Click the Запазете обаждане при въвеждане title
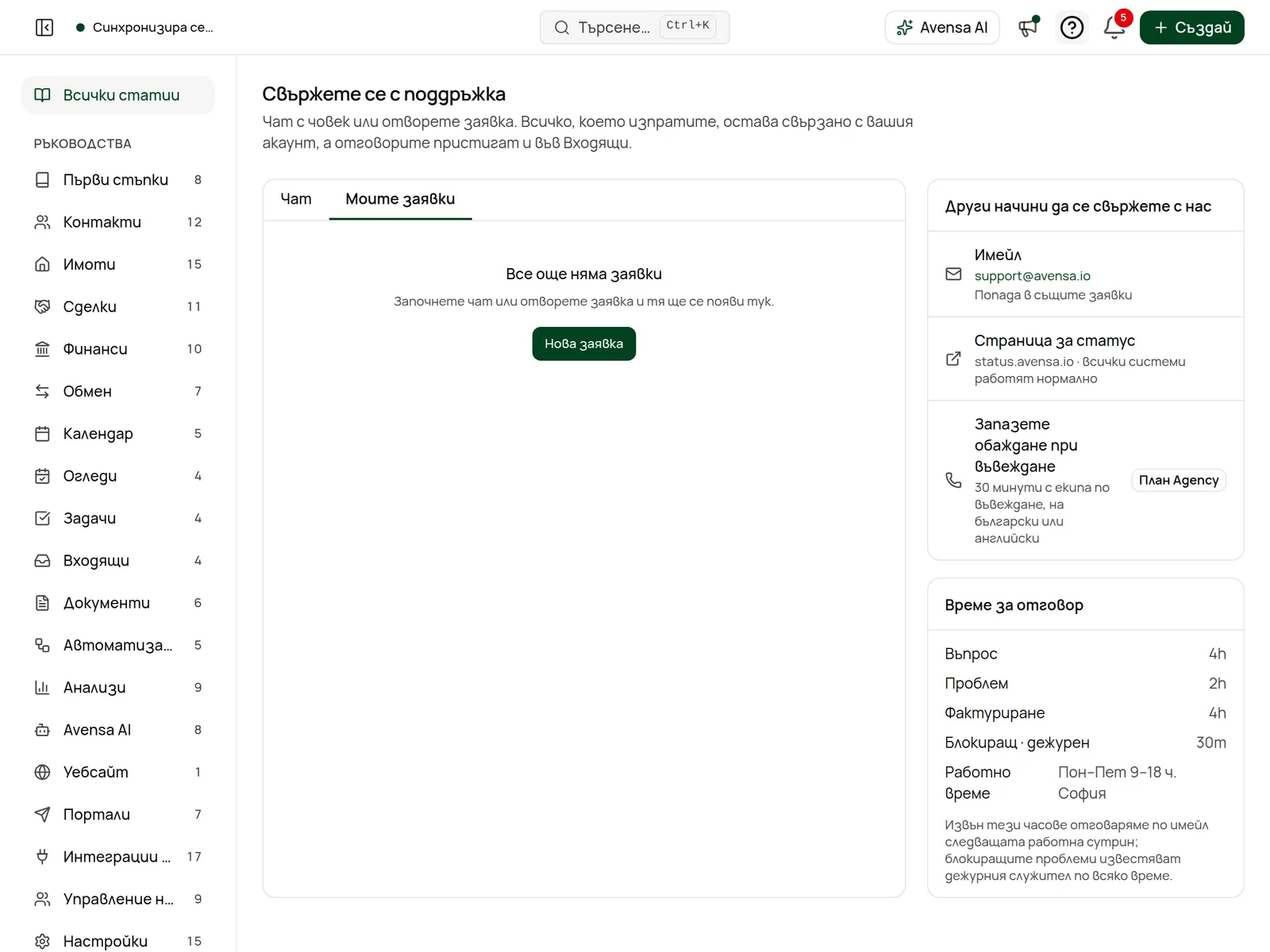The height and width of the screenshot is (952, 1270). click(1026, 445)
